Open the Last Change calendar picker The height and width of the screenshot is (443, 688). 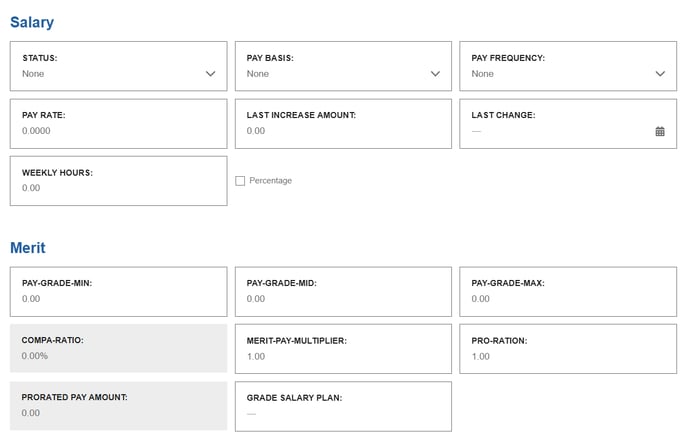(659, 131)
